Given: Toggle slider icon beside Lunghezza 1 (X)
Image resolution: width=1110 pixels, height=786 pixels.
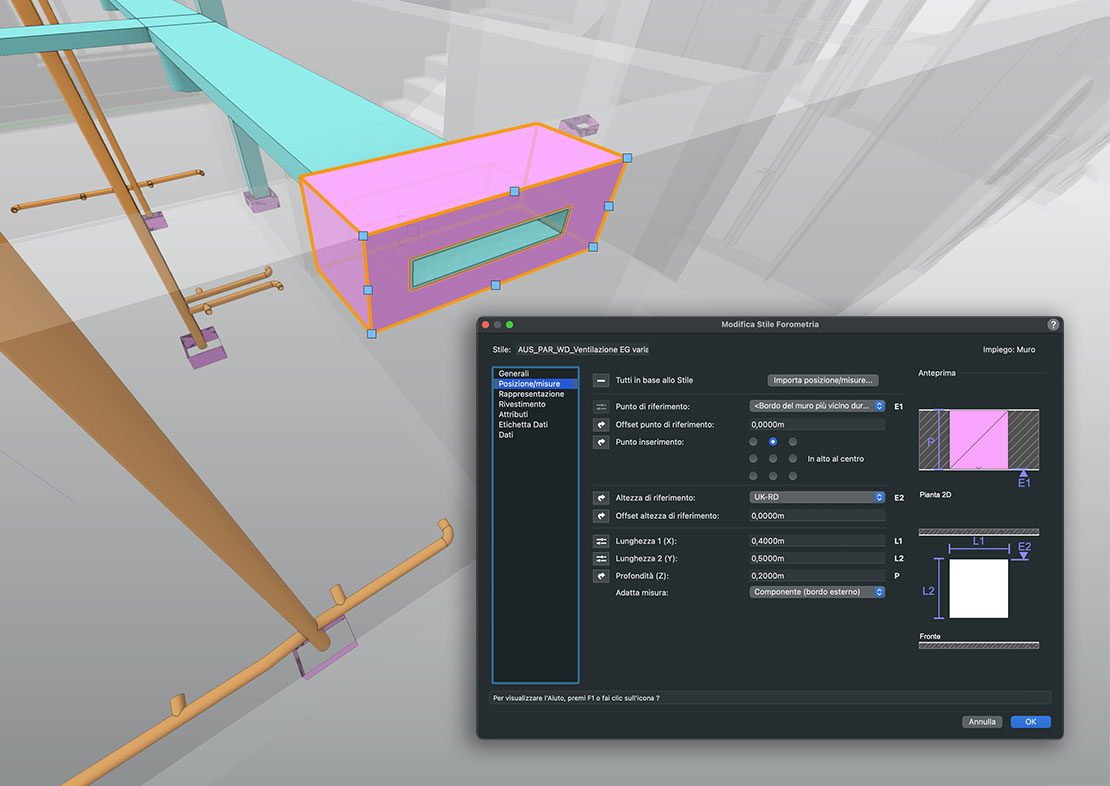Looking at the screenshot, I should pyautogui.click(x=601, y=541).
